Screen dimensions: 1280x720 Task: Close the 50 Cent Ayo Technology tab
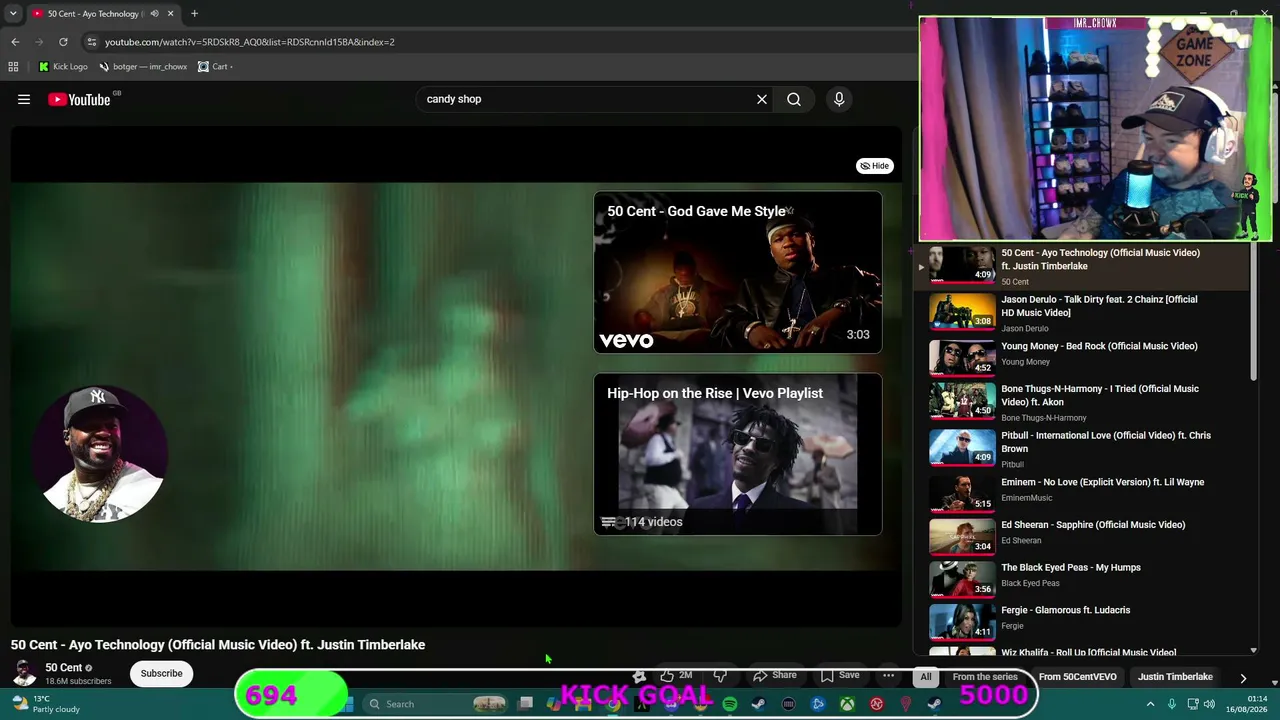point(170,14)
